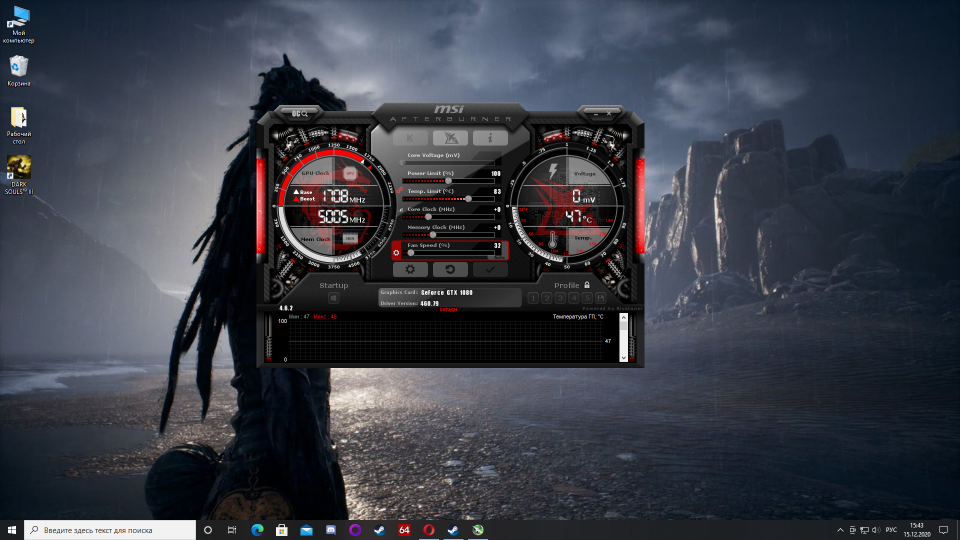Open Mail app from taskbar

(306, 530)
